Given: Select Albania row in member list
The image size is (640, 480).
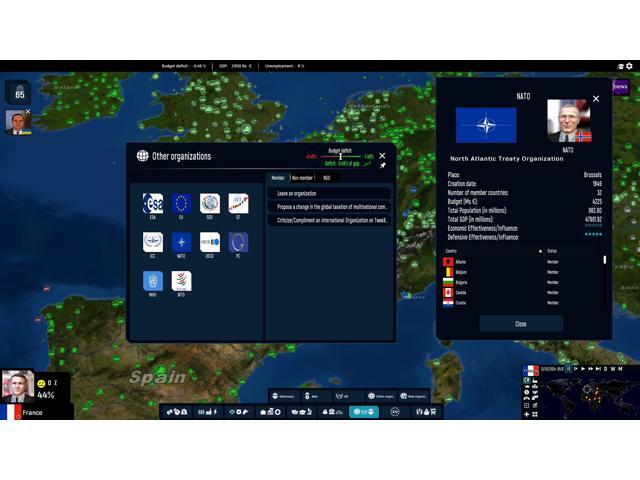Looking at the screenshot, I should coord(520,262).
